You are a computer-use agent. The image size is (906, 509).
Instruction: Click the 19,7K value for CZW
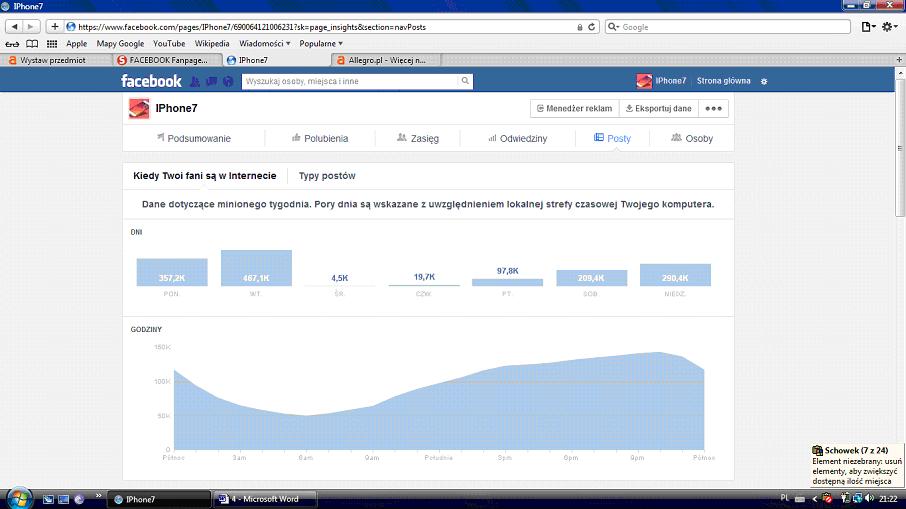[424, 277]
